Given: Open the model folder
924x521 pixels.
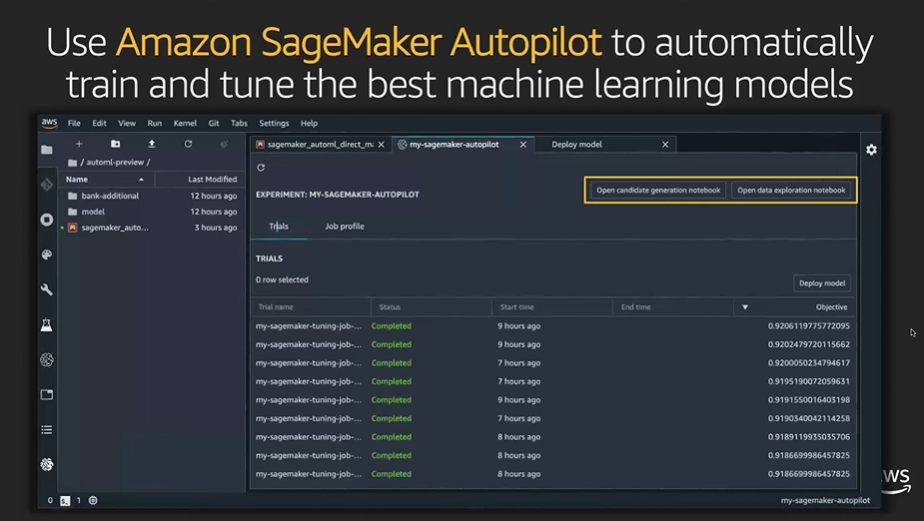Looking at the screenshot, I should point(153,212).
